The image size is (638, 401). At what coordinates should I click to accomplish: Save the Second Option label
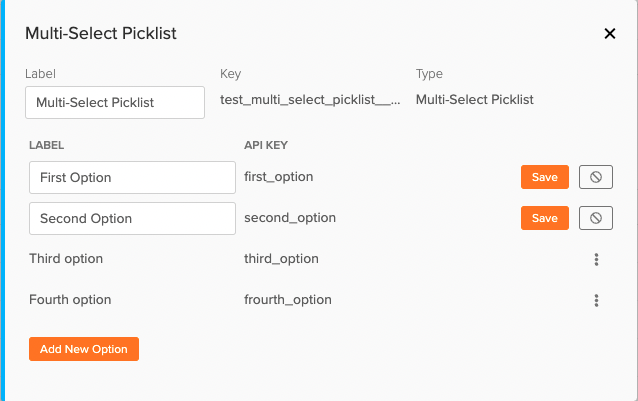tap(544, 218)
